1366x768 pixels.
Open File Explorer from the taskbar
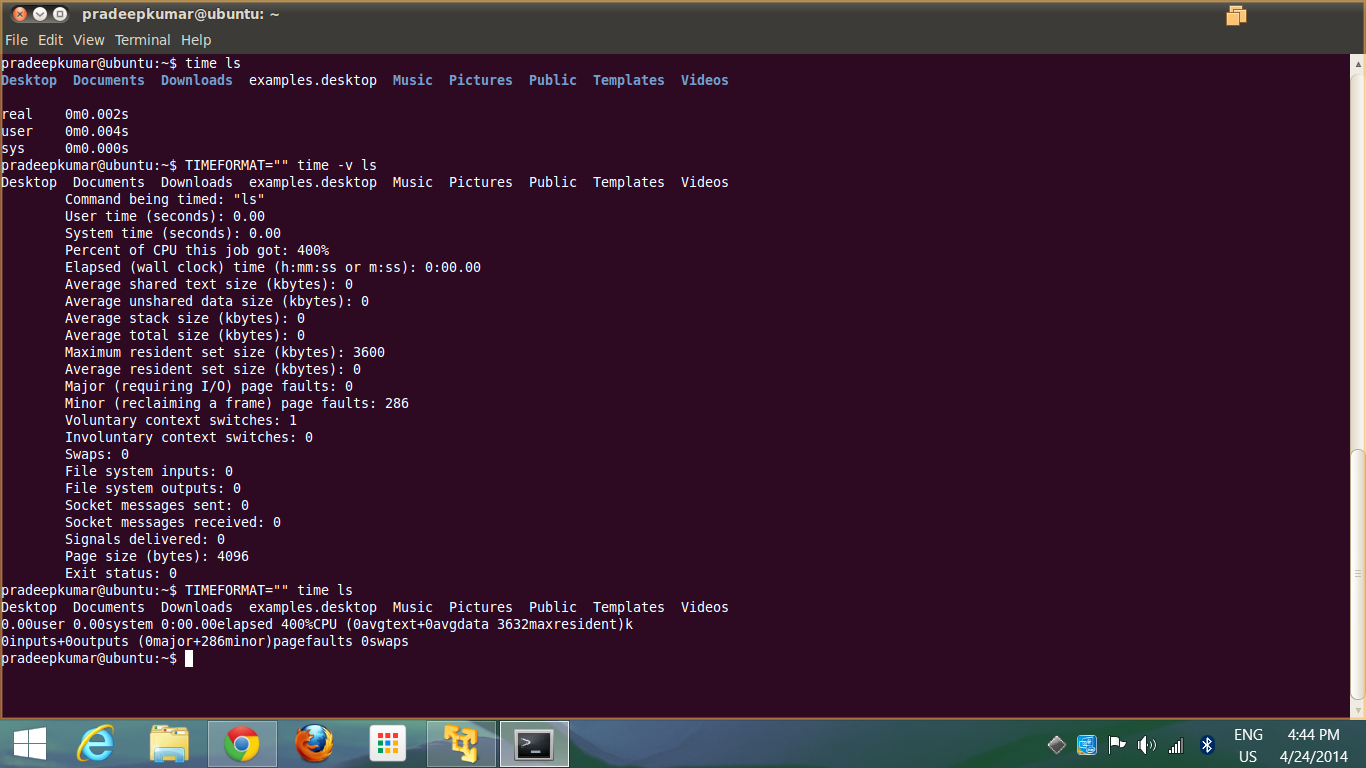pyautogui.click(x=170, y=744)
